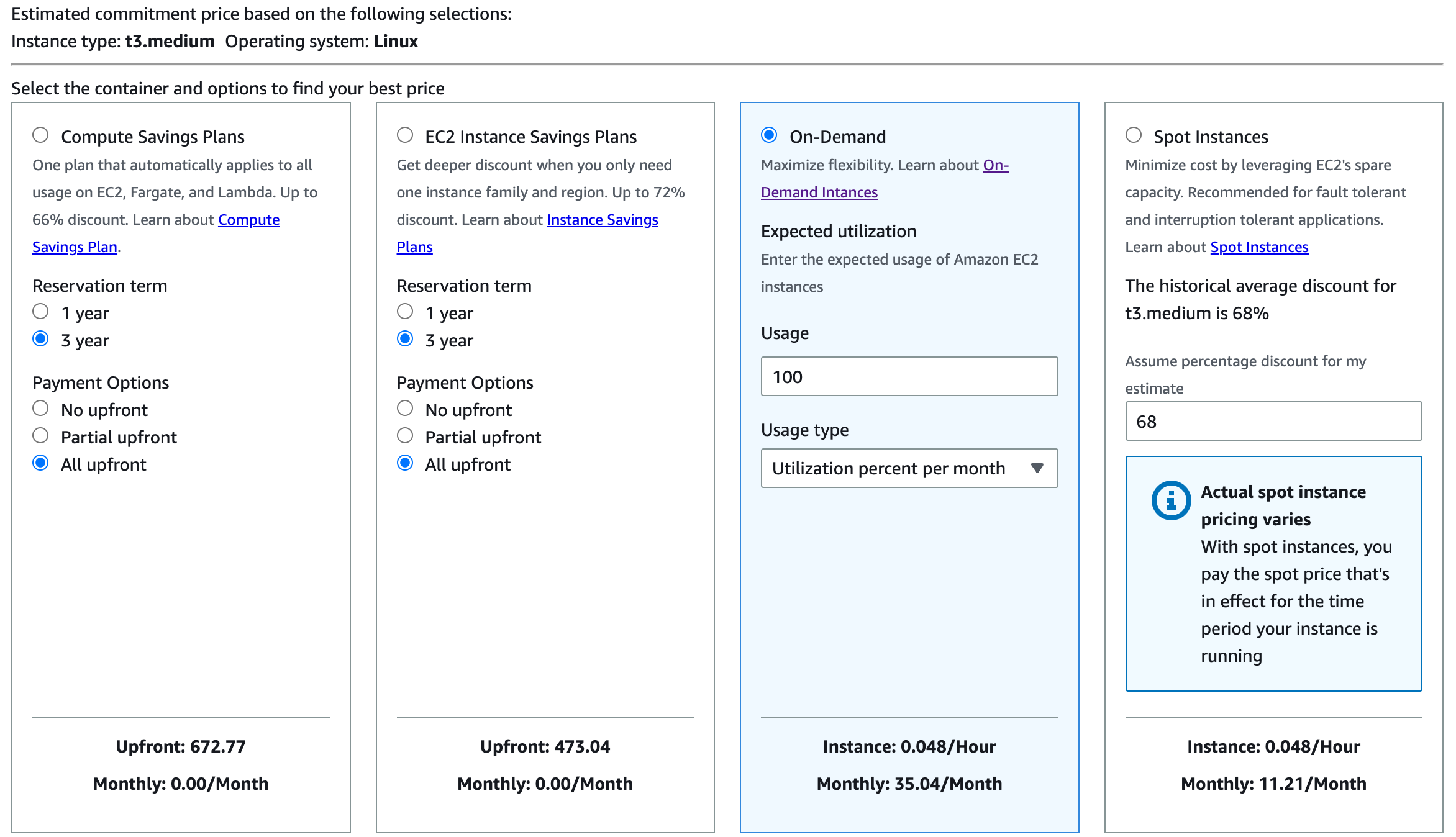Select No upfront under Compute Savings Plans
Screen dimensions: 1456x837
pos(40,408)
